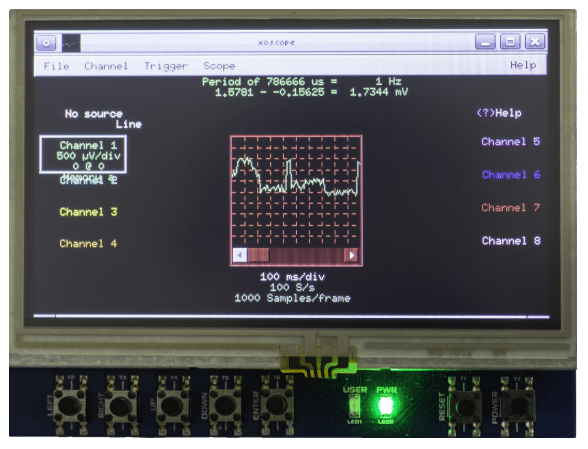Click the window menu icon in title bar
The width and height of the screenshot is (588, 449).
(46, 43)
